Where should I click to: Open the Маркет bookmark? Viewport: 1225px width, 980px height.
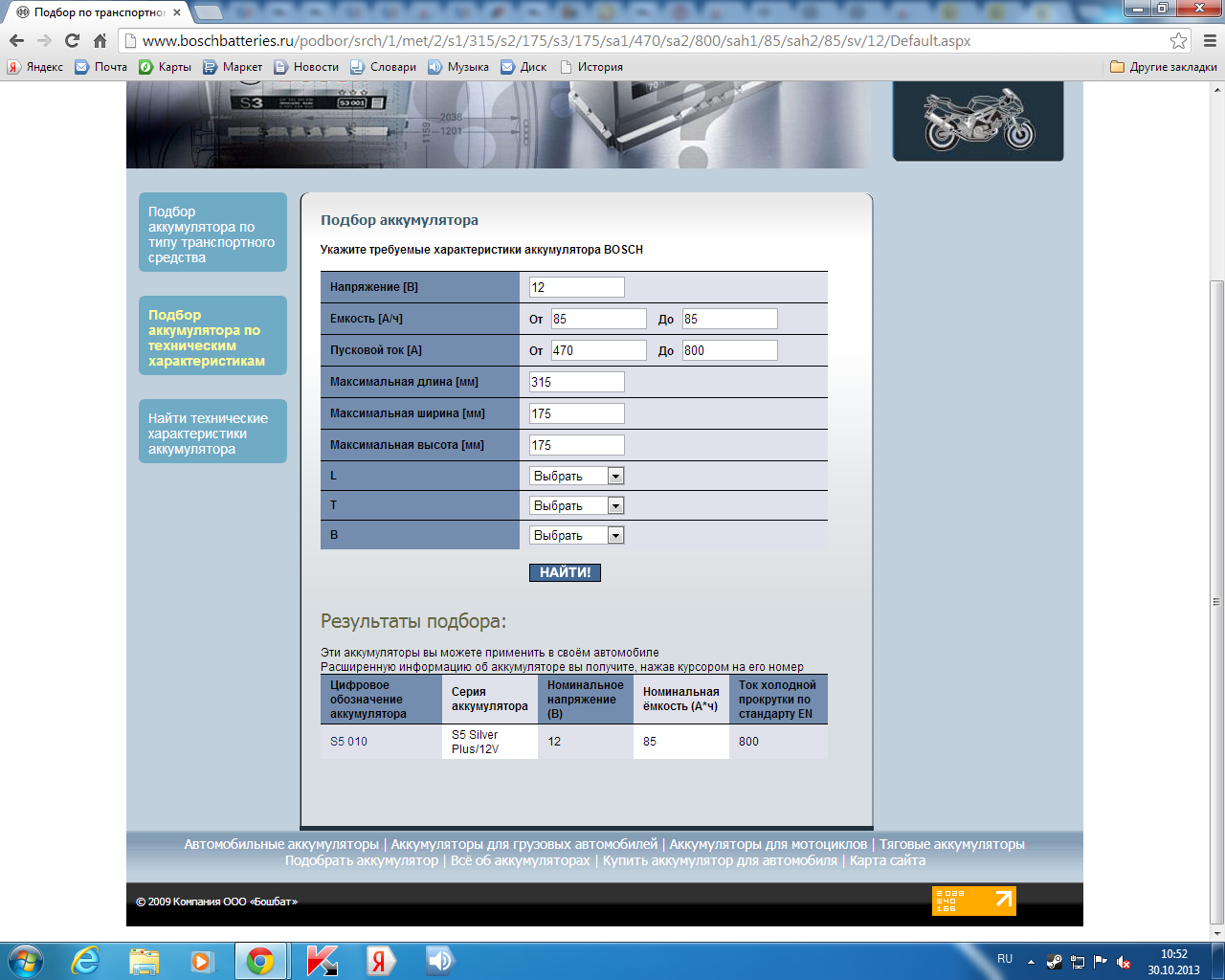(233, 67)
